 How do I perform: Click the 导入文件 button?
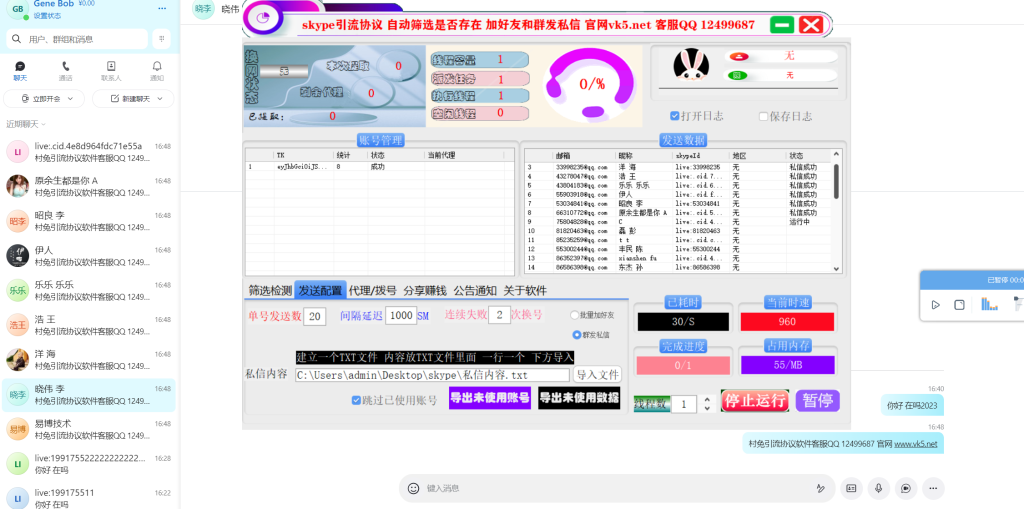[598, 374]
